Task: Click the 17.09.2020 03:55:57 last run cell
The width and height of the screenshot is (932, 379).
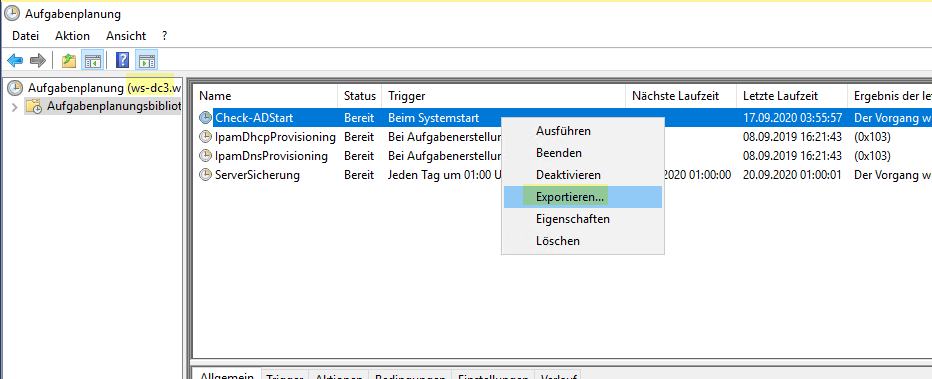Action: coord(792,118)
